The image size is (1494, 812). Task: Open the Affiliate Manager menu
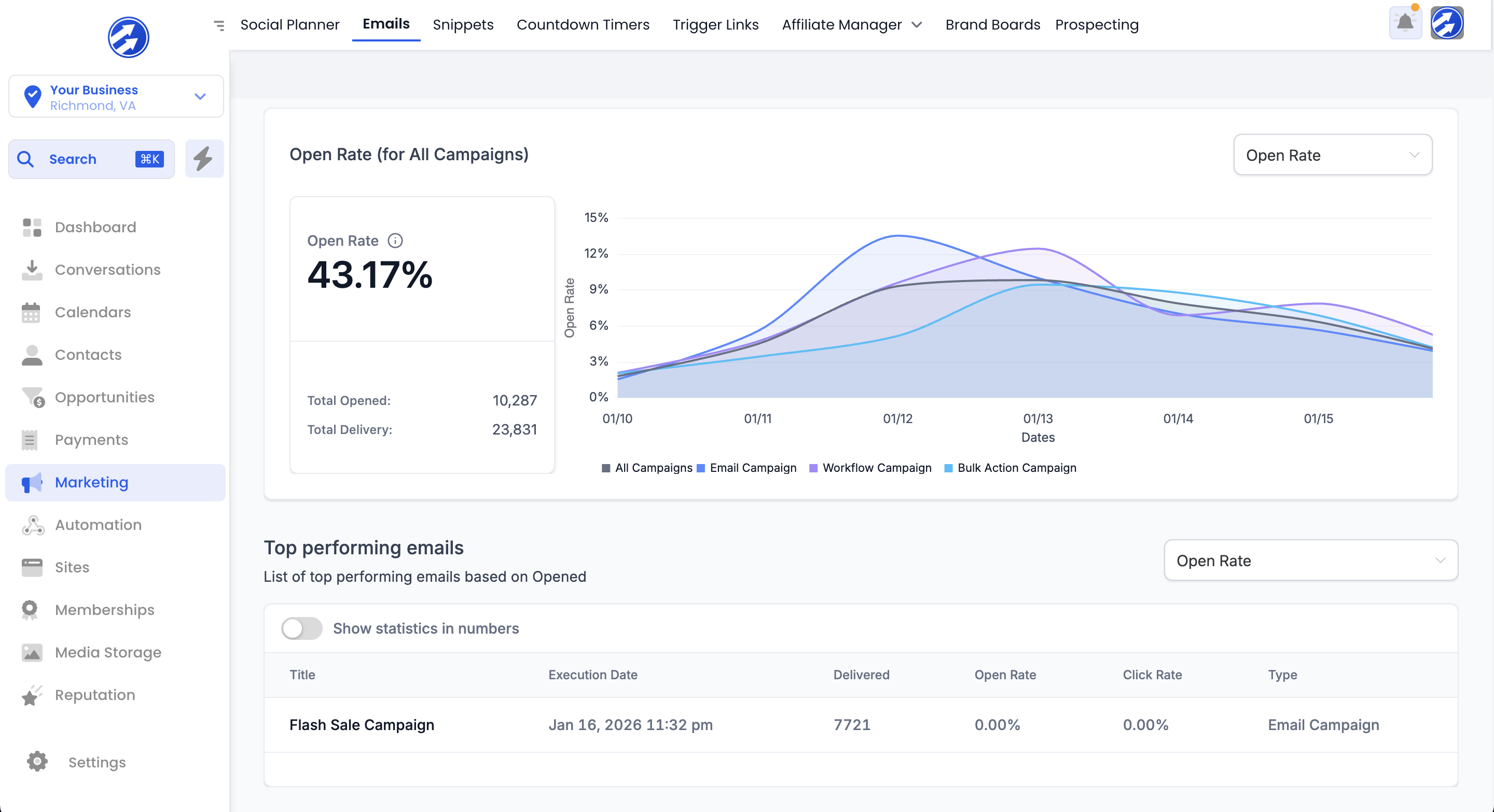[851, 25]
